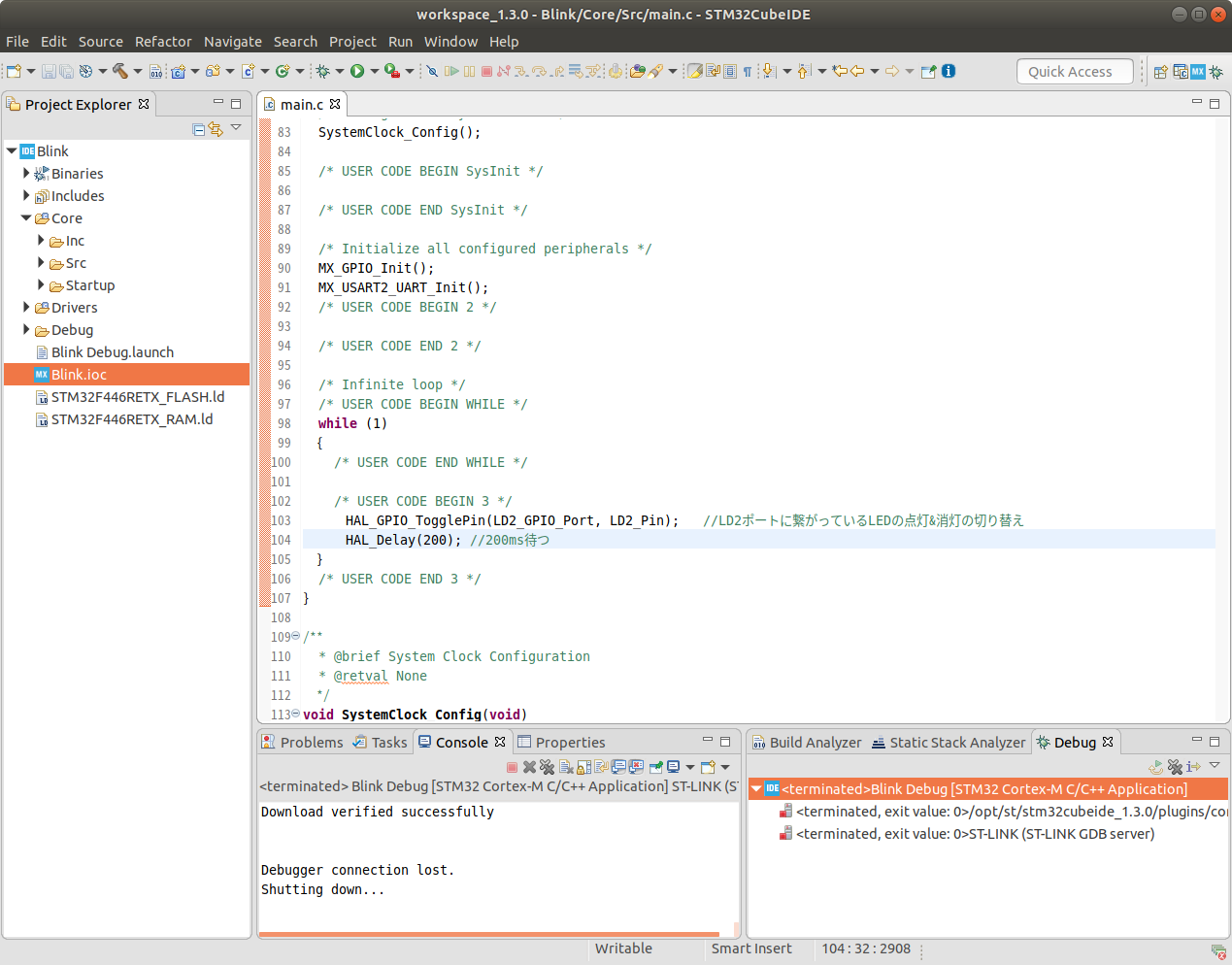Screen dimensions: 1232x965
Task: Click the Forward navigation arrow icon
Action: coord(891,71)
